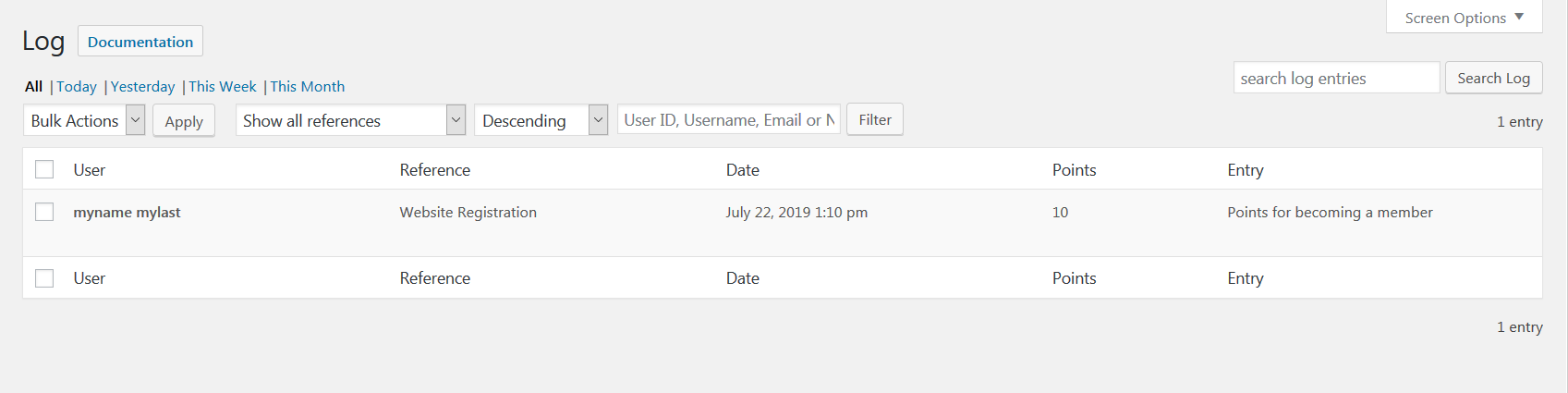Click the Search Log button
The height and width of the screenshot is (393, 1568).
click(1493, 78)
